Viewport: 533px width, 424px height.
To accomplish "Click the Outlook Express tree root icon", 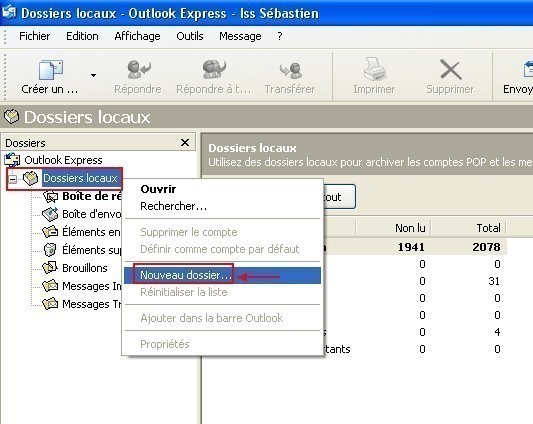I will pos(12,160).
